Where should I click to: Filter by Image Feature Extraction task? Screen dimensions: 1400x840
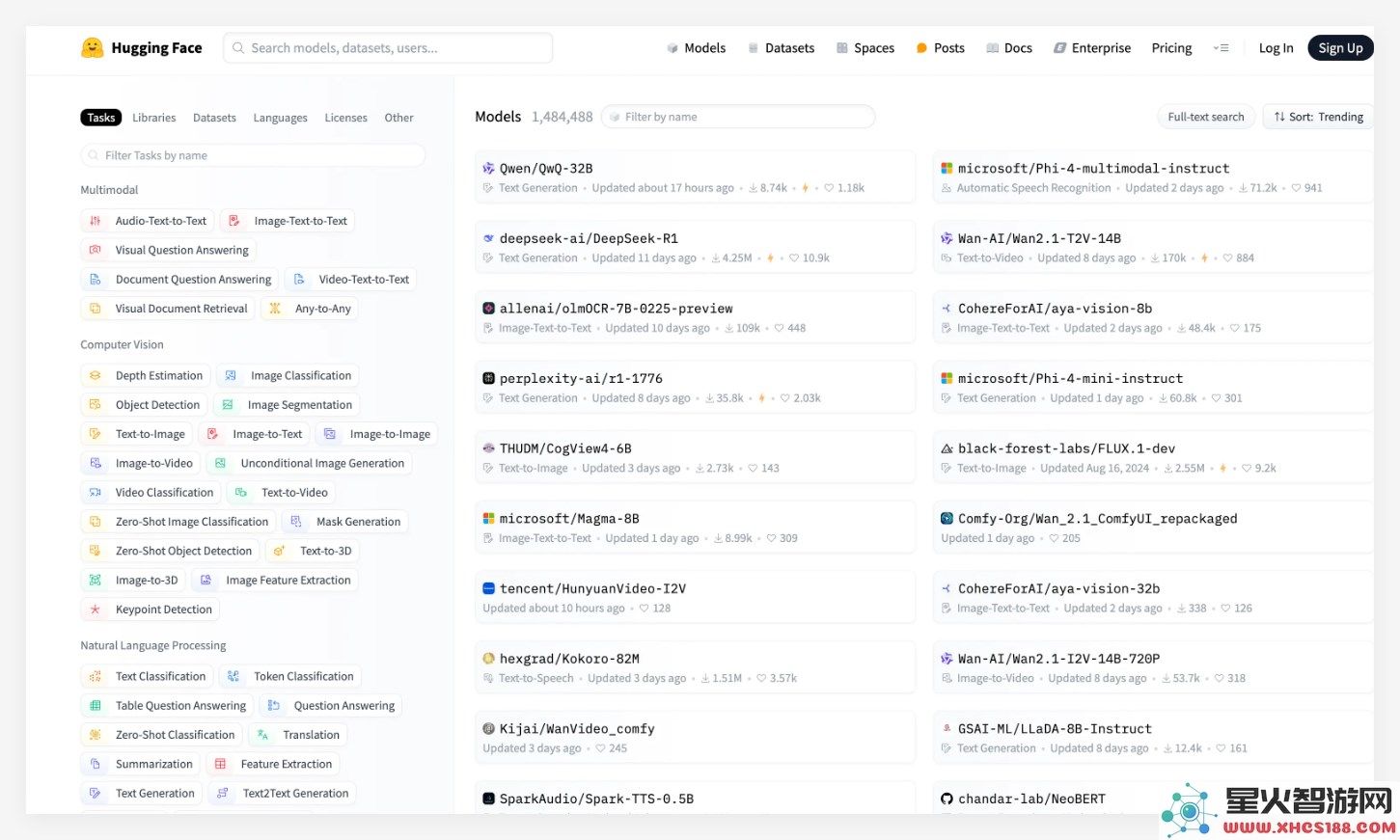[275, 581]
